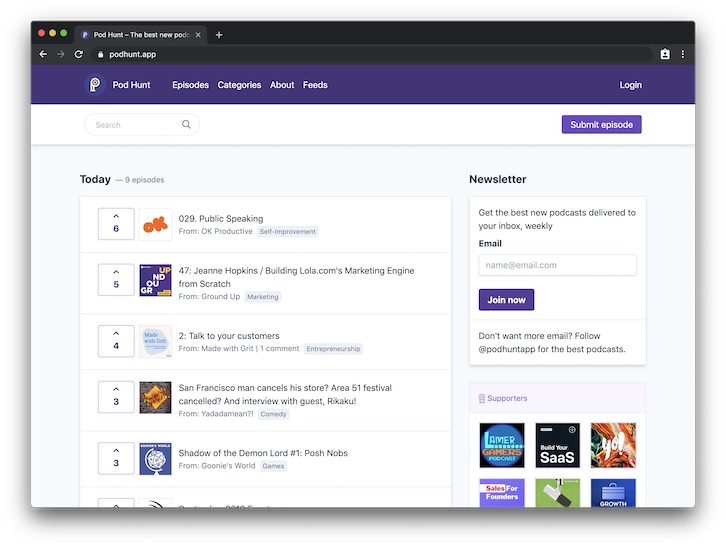
Task: Select the Pod Hunt browser tab
Action: [x=140, y=35]
